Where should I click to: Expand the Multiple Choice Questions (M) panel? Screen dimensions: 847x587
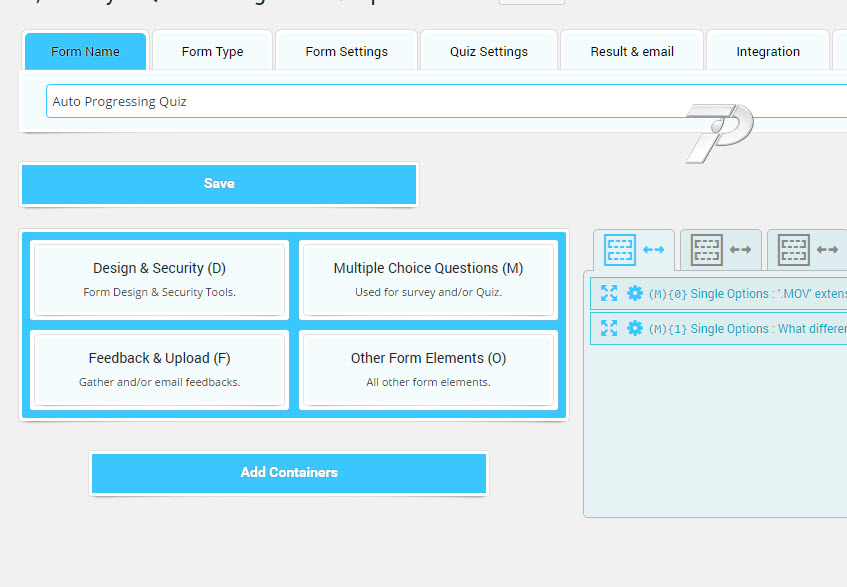tap(428, 279)
